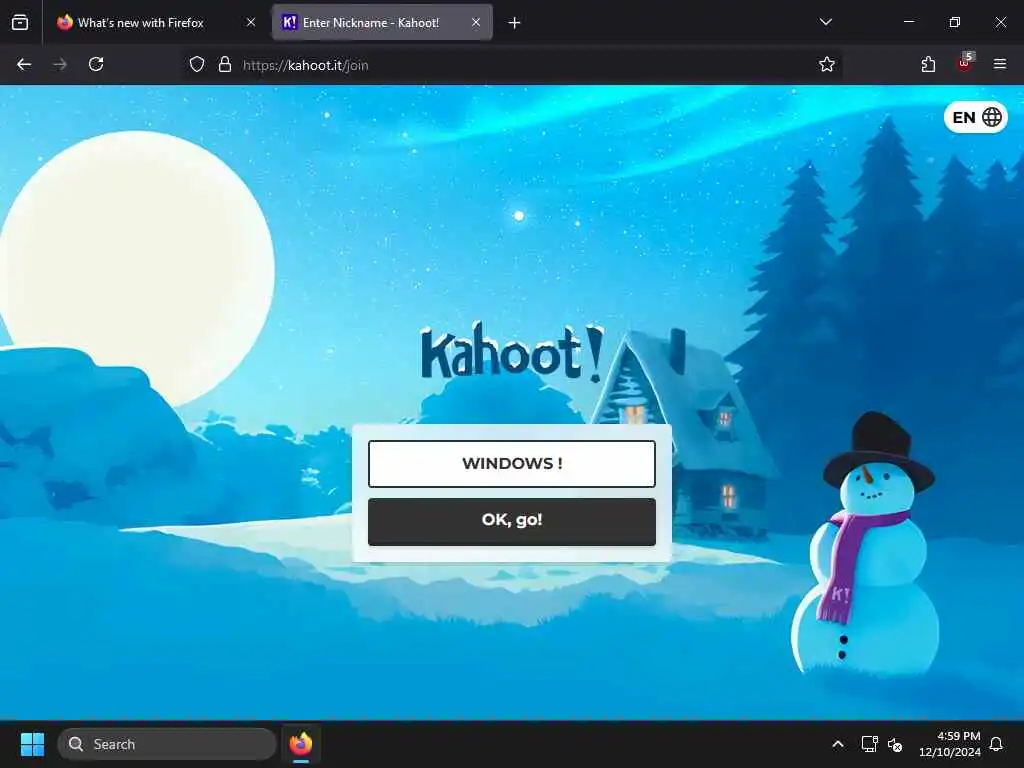
Task: Open a new tab with plus button
Action: (x=515, y=23)
